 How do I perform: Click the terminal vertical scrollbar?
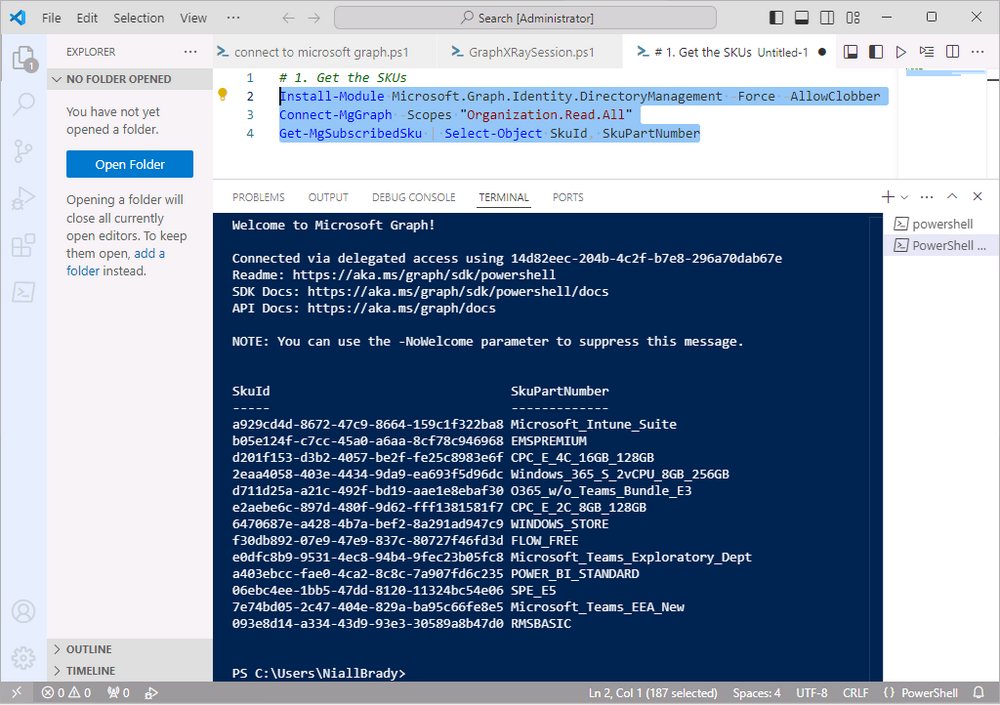tap(878, 447)
